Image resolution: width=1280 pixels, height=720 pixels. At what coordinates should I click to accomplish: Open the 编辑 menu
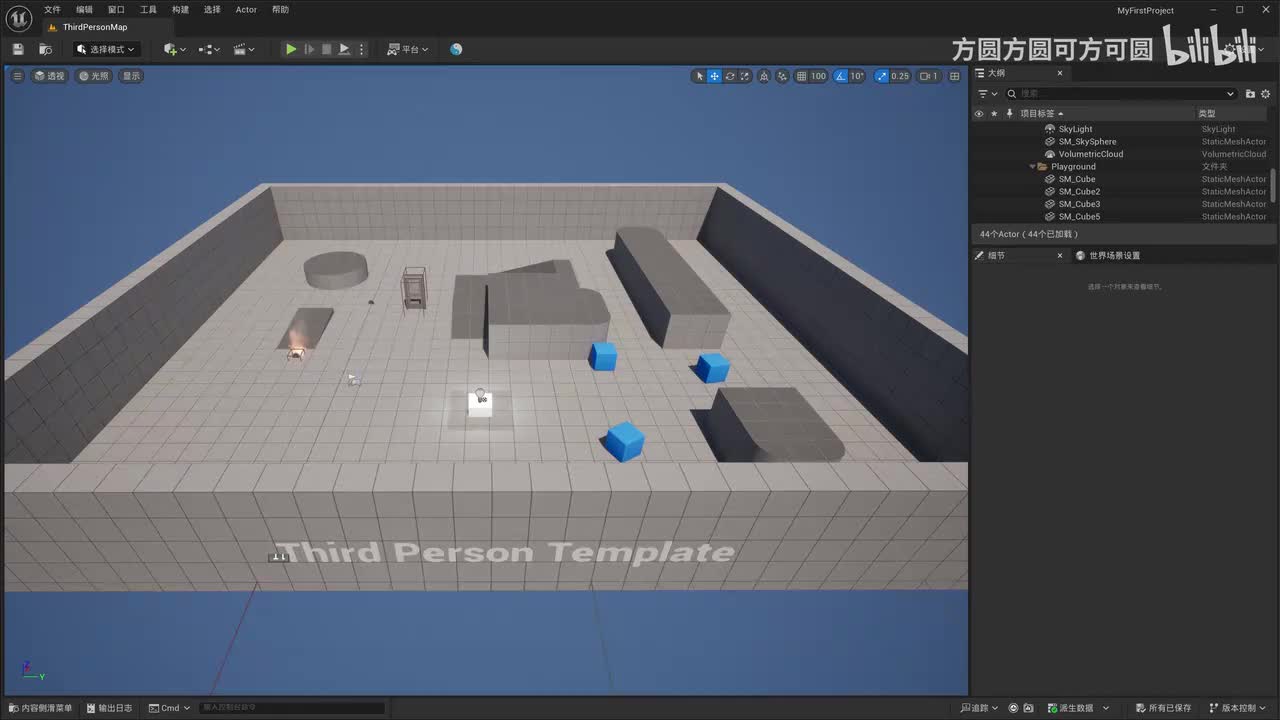tap(84, 10)
